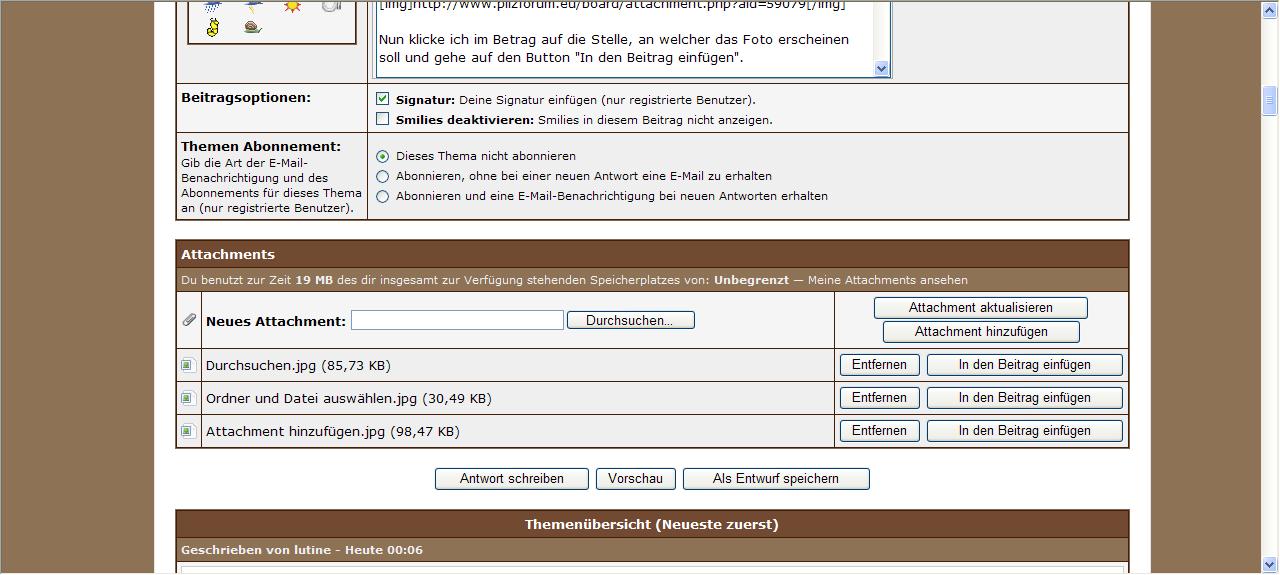Click the Vorschau preview button

[x=635, y=479]
